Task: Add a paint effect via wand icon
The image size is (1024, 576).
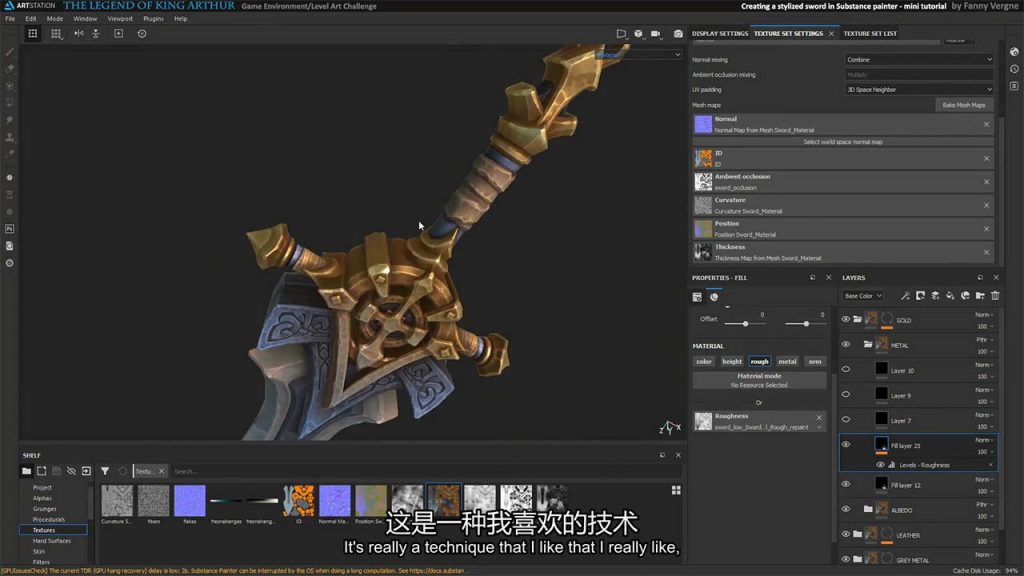Action: pos(905,296)
